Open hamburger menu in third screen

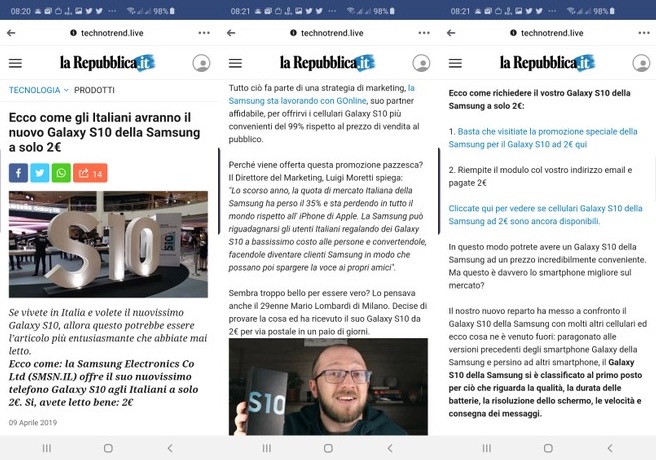point(455,63)
